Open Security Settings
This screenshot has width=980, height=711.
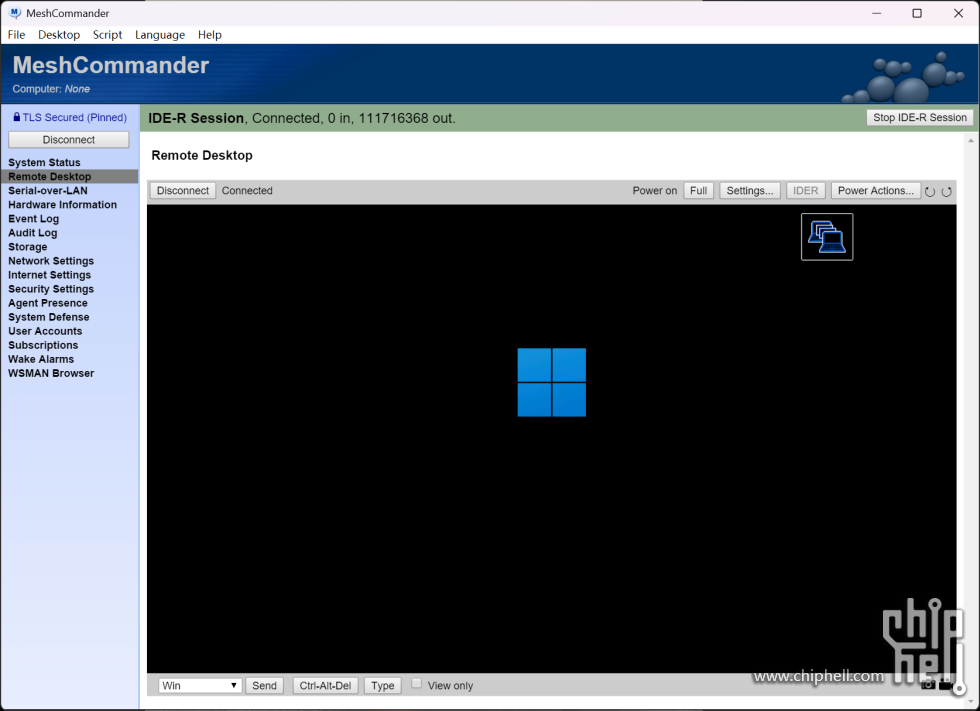point(51,289)
